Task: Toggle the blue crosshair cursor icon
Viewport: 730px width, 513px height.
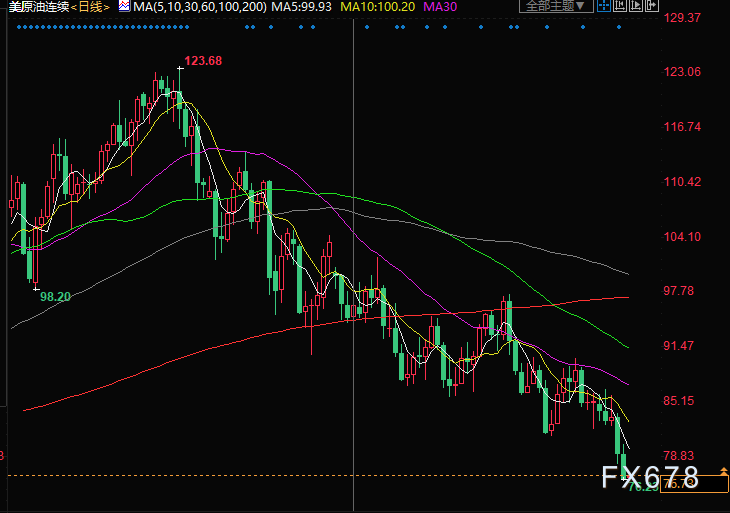Action: pos(604,6)
